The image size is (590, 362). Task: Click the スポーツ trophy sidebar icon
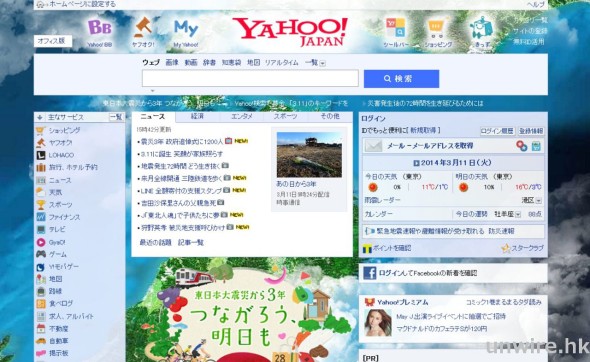pos(41,205)
